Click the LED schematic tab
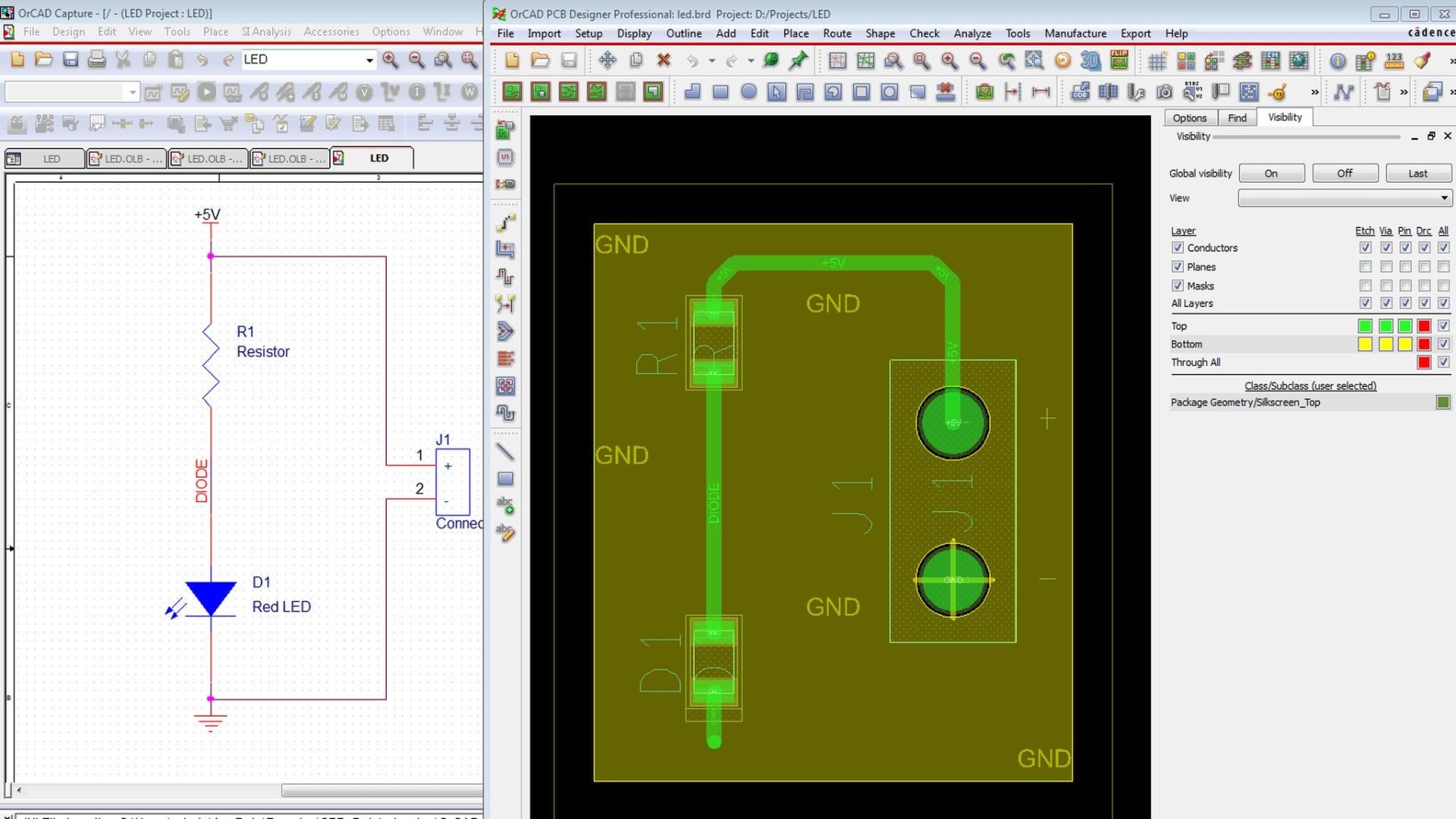Screen dimensions: 1456x819 [378, 158]
